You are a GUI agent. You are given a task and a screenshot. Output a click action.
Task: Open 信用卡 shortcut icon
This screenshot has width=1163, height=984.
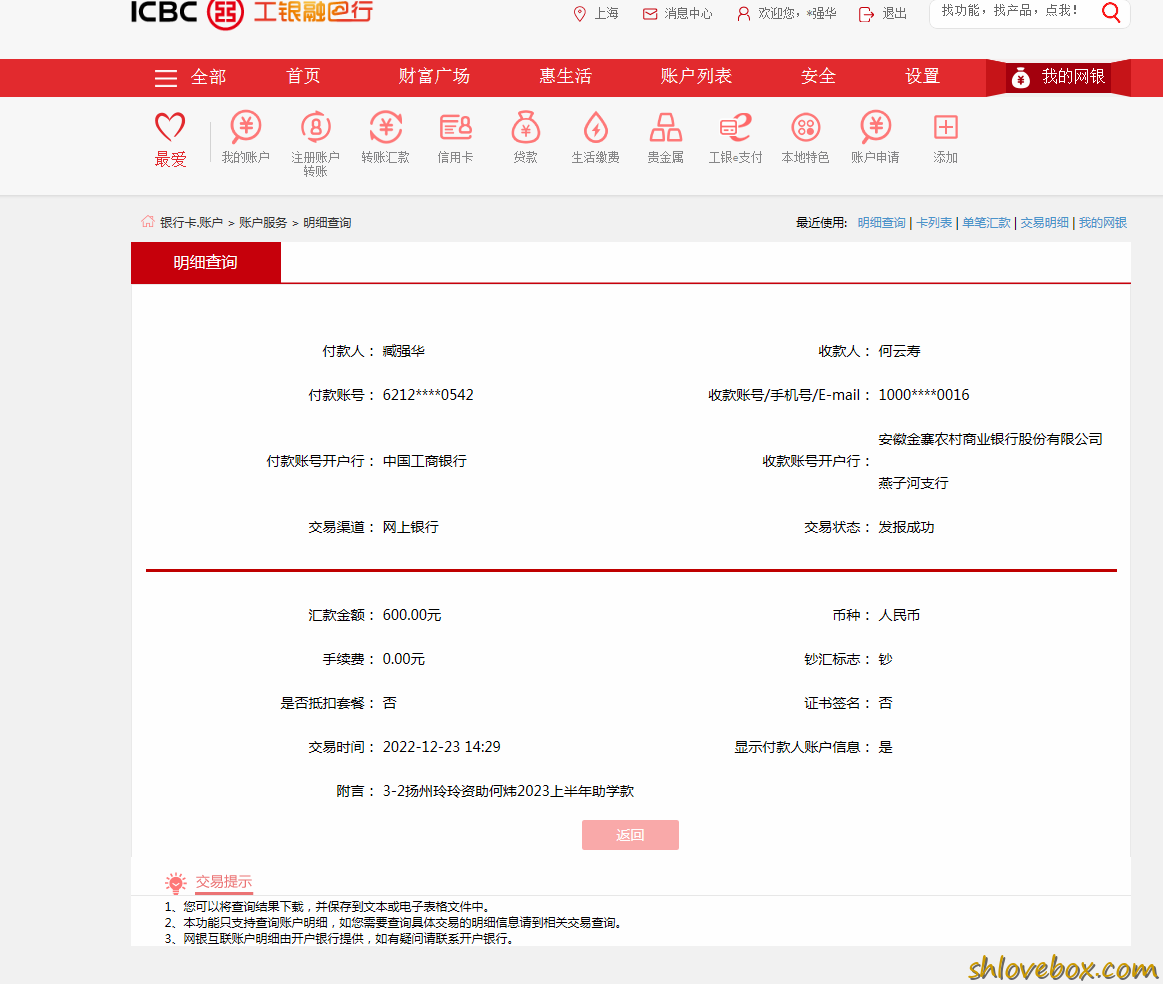click(x=455, y=127)
